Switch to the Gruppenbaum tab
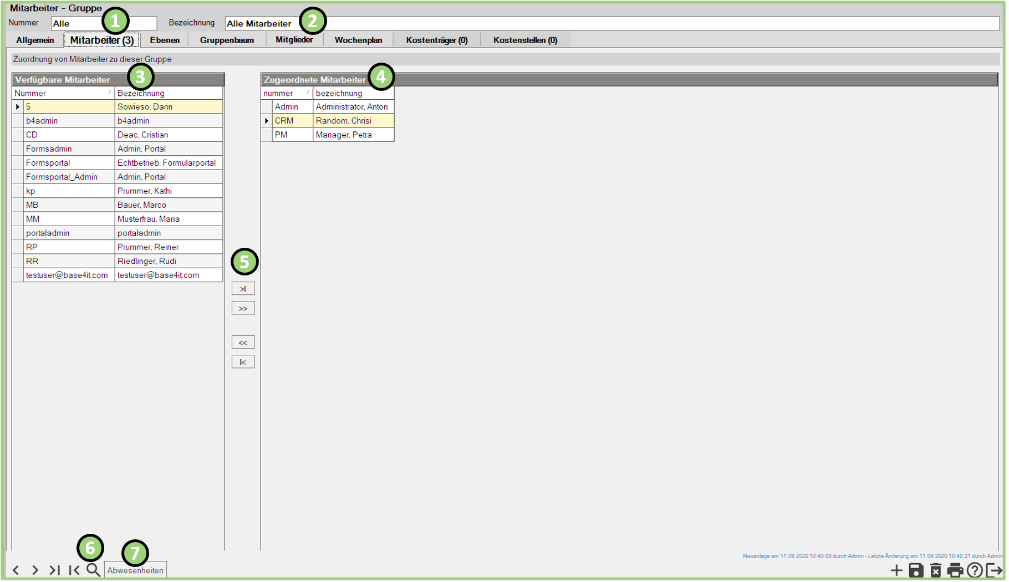This screenshot has height=582, width=1009. (x=226, y=41)
